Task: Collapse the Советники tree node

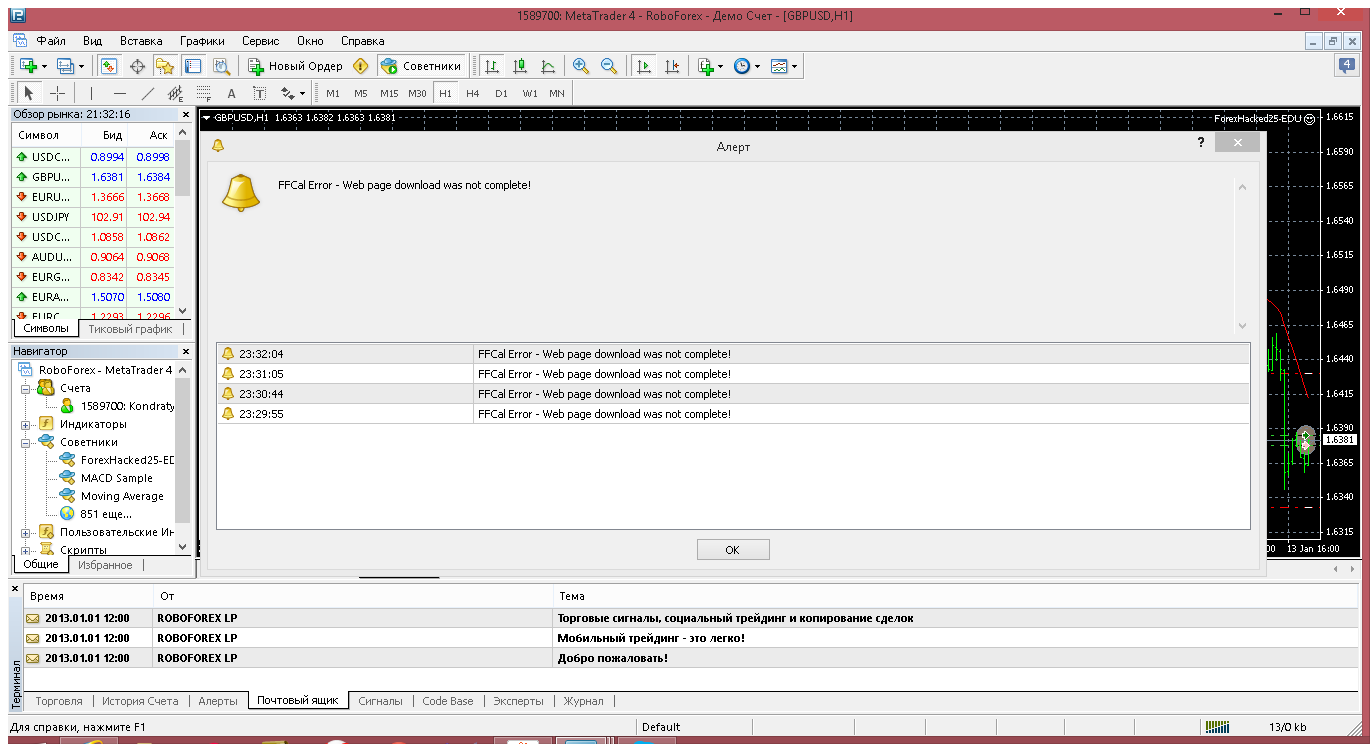Action: point(26,442)
